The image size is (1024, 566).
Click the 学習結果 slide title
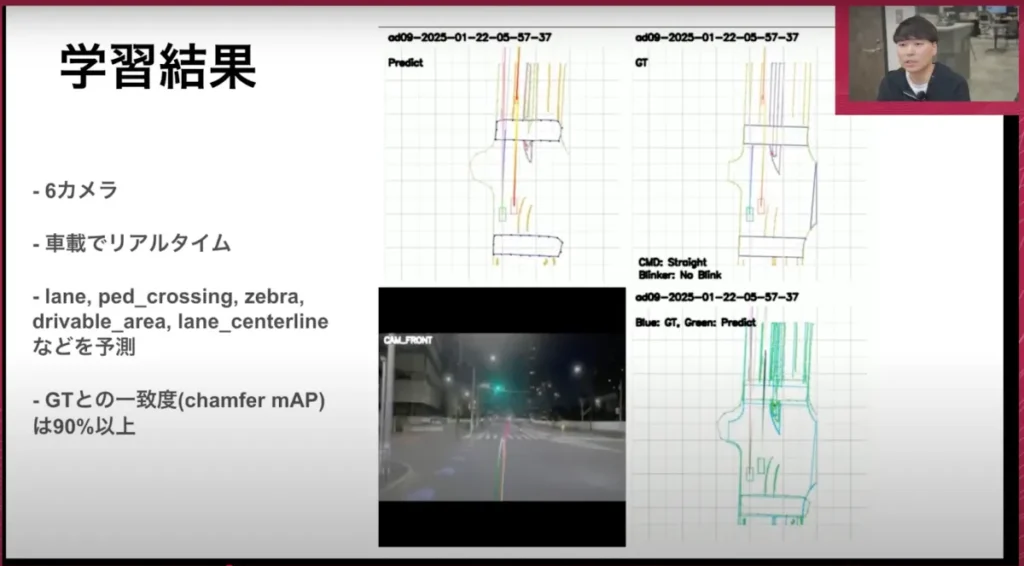coord(157,68)
